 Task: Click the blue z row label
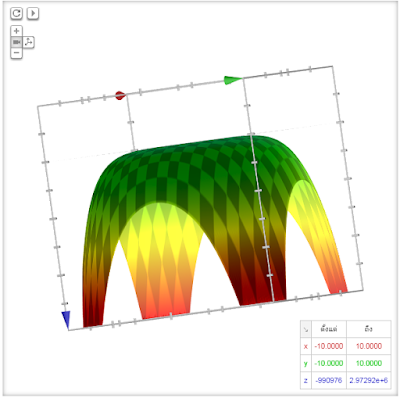coord(306,380)
